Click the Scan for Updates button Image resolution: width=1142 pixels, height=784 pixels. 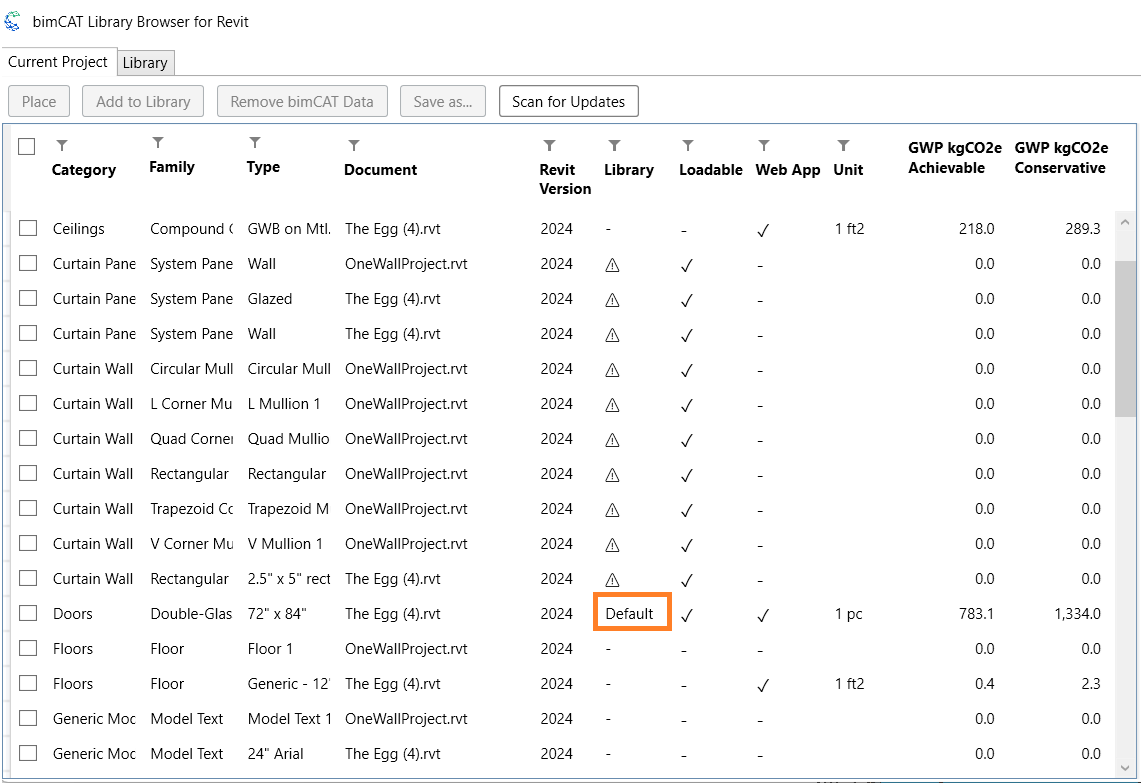click(568, 101)
